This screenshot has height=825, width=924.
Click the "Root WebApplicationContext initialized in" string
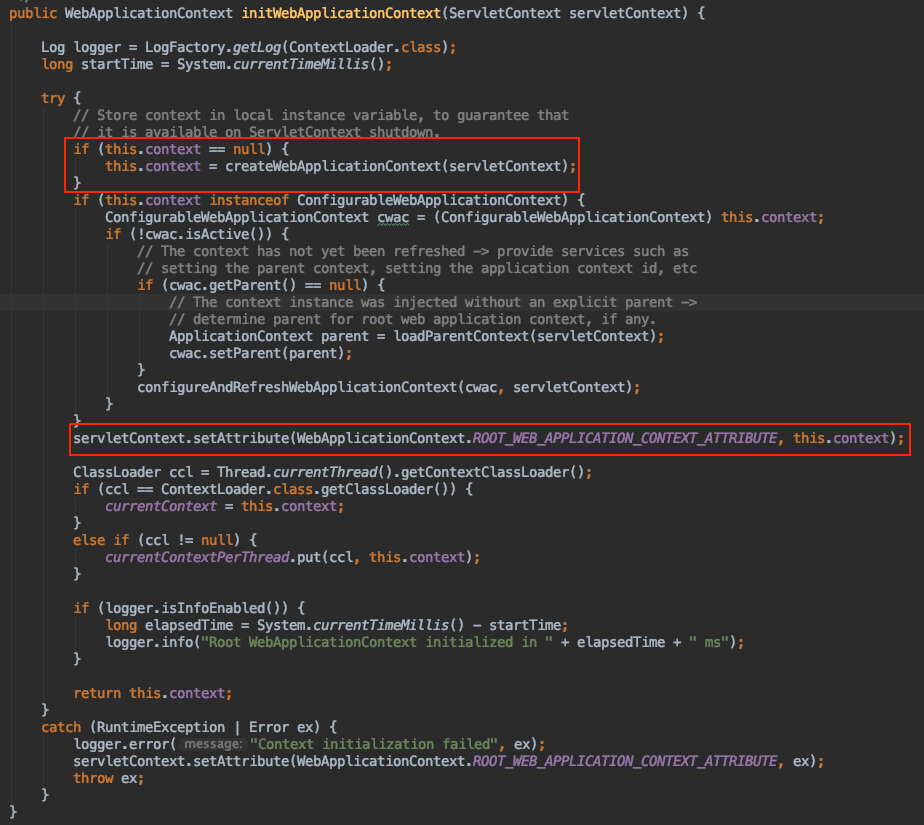pyautogui.click(x=361, y=642)
